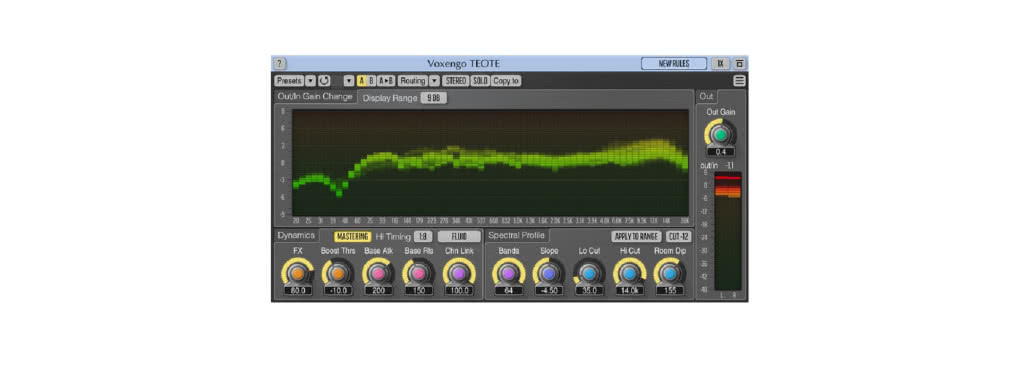Image resolution: width=1020 pixels, height=382 pixels.
Task: Open the Display Range 9 dB selector
Action: pyautogui.click(x=434, y=98)
